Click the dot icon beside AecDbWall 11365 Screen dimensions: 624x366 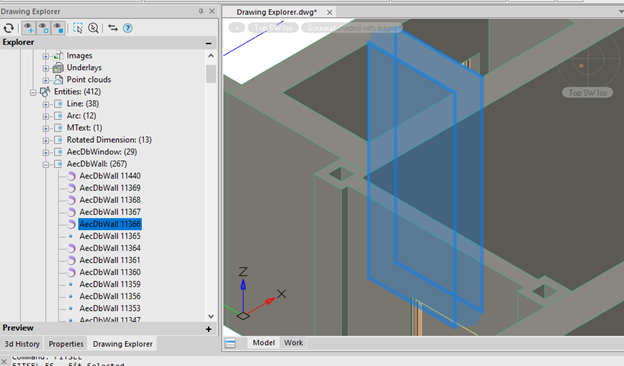tap(71, 236)
